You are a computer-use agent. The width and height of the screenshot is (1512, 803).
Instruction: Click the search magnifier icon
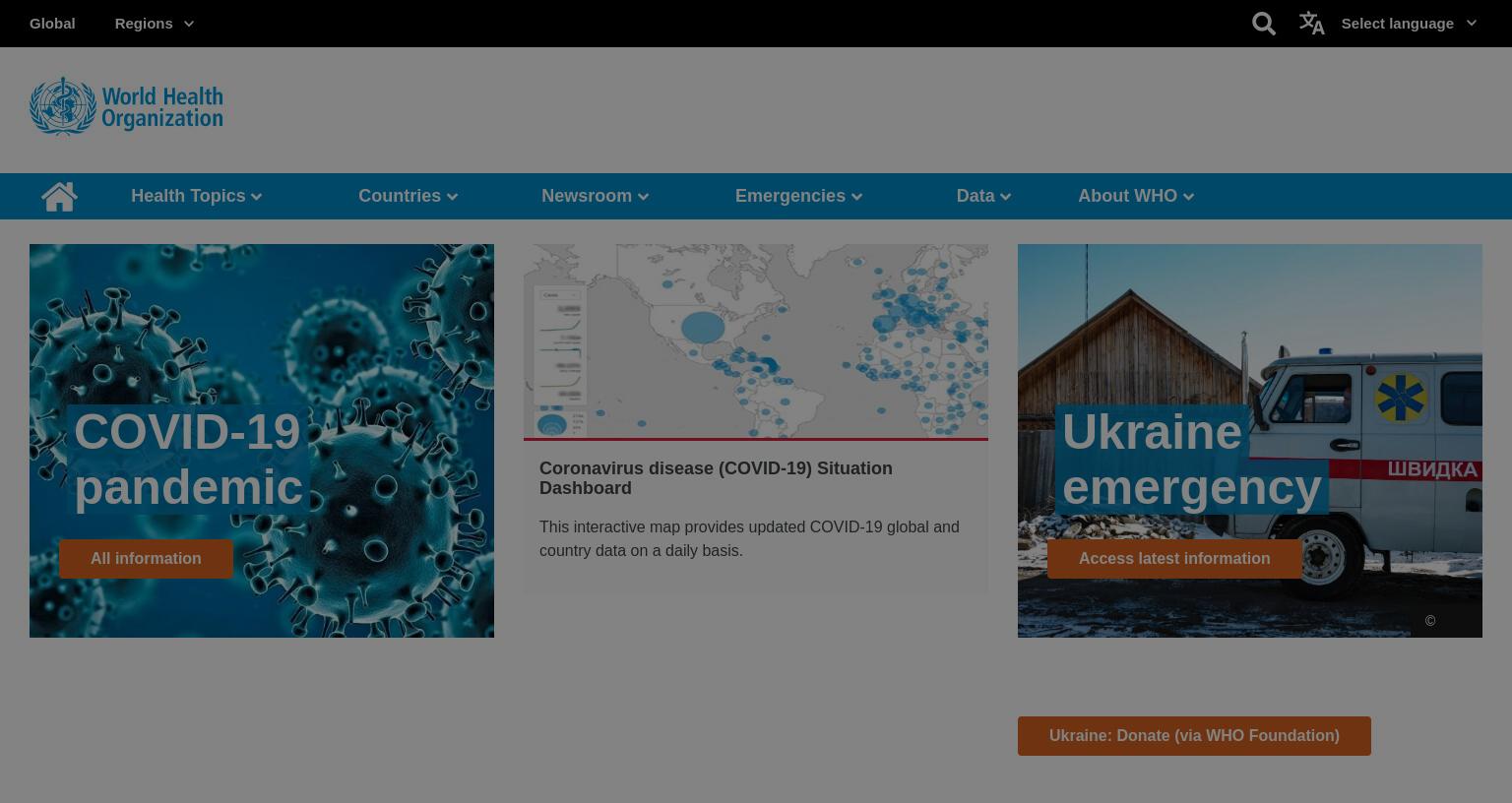coord(1264,24)
